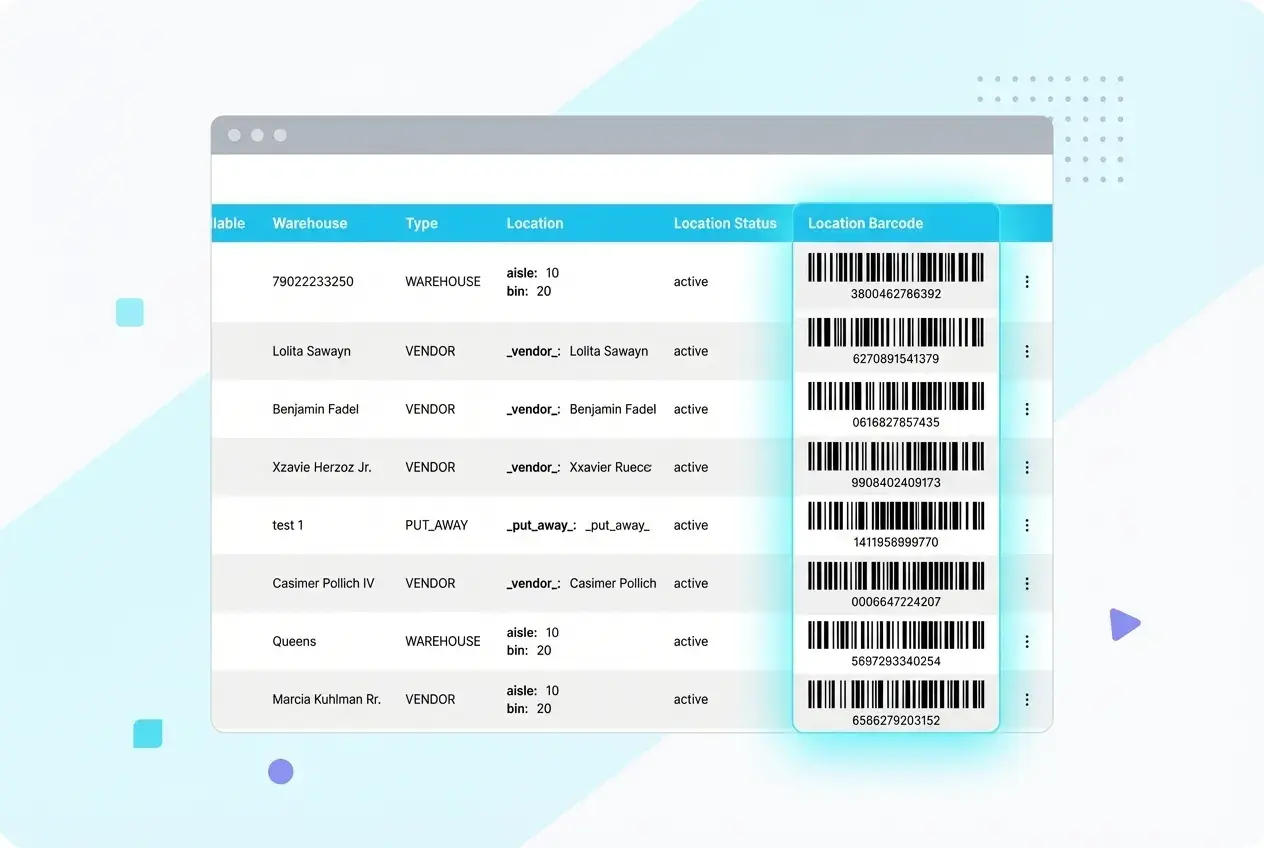The width and height of the screenshot is (1264, 848).
Task: Open the actions menu for test 1 row
Action: [1027, 525]
